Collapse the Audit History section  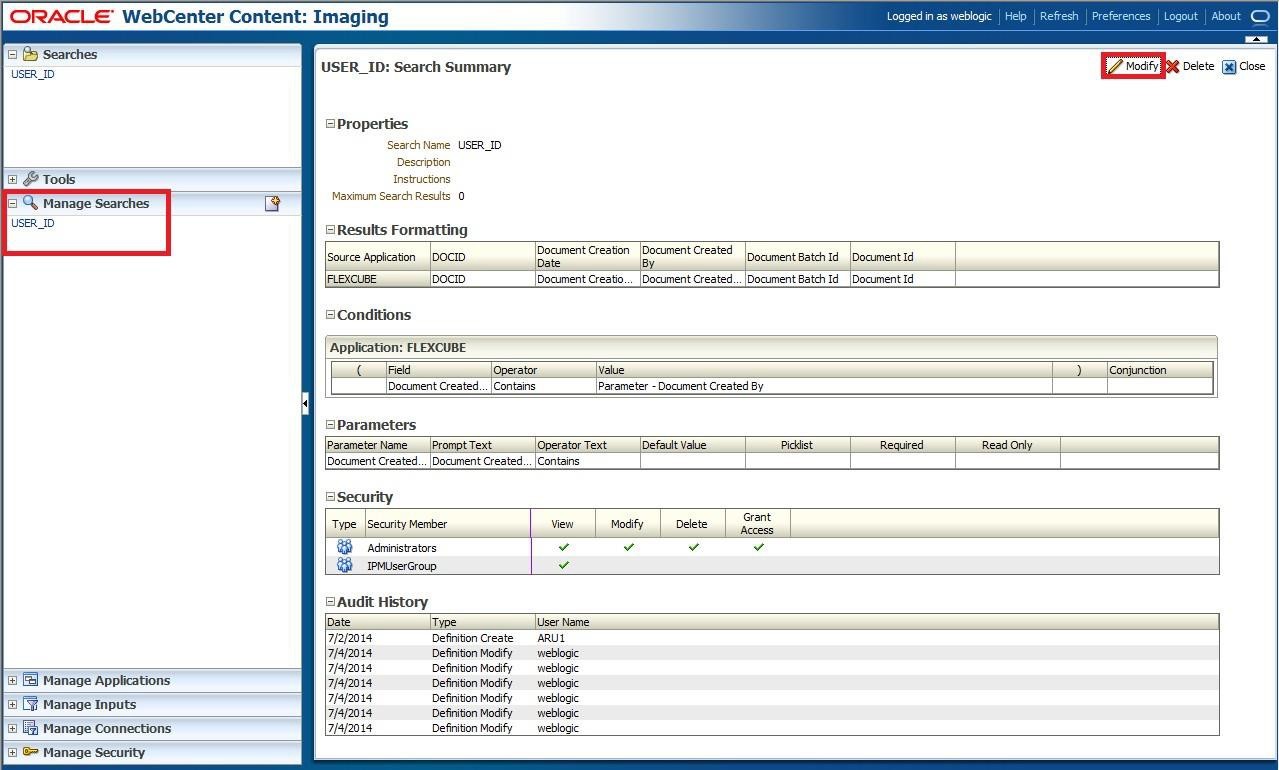tap(331, 602)
